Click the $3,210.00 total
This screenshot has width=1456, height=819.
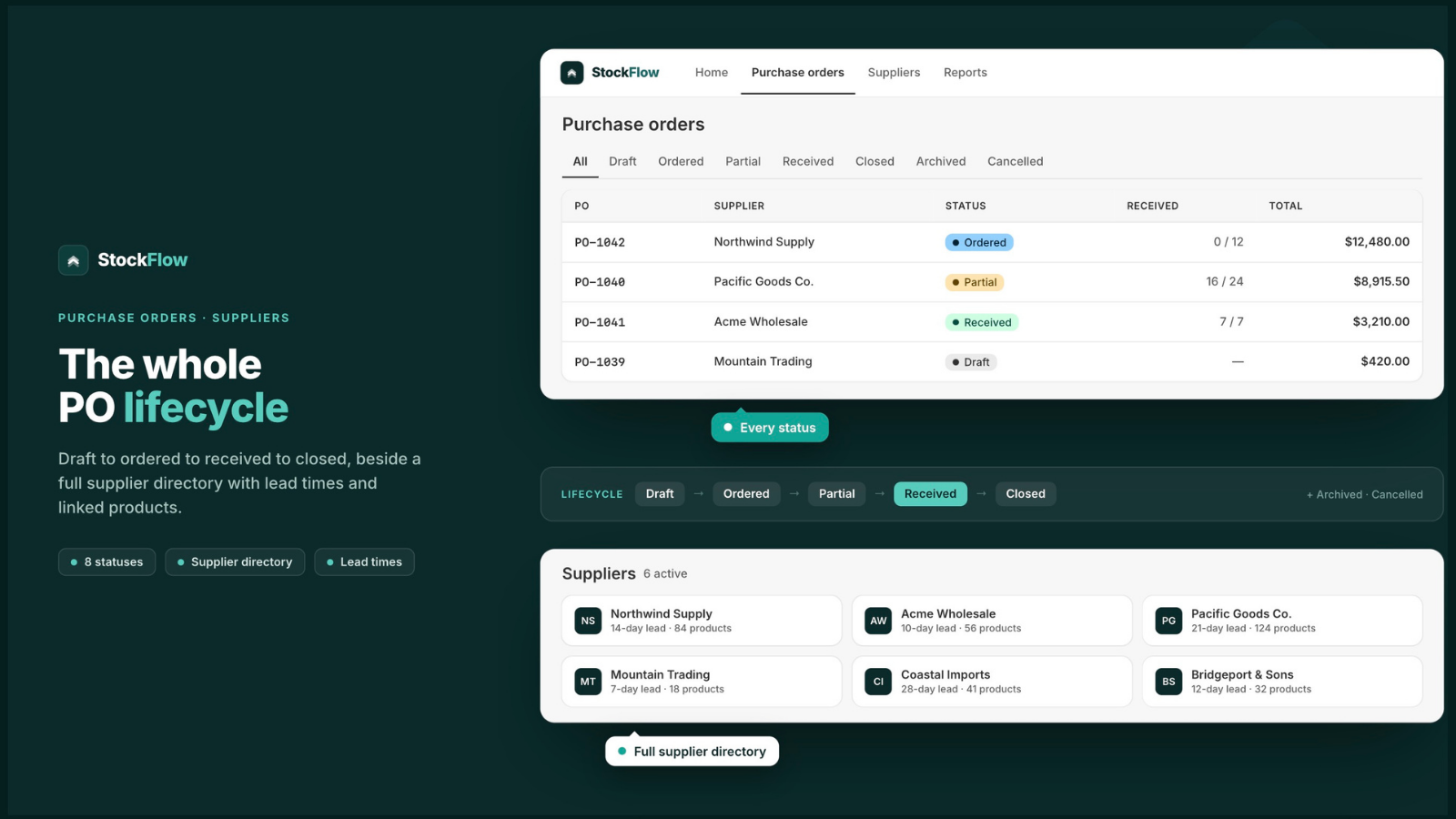(1381, 322)
